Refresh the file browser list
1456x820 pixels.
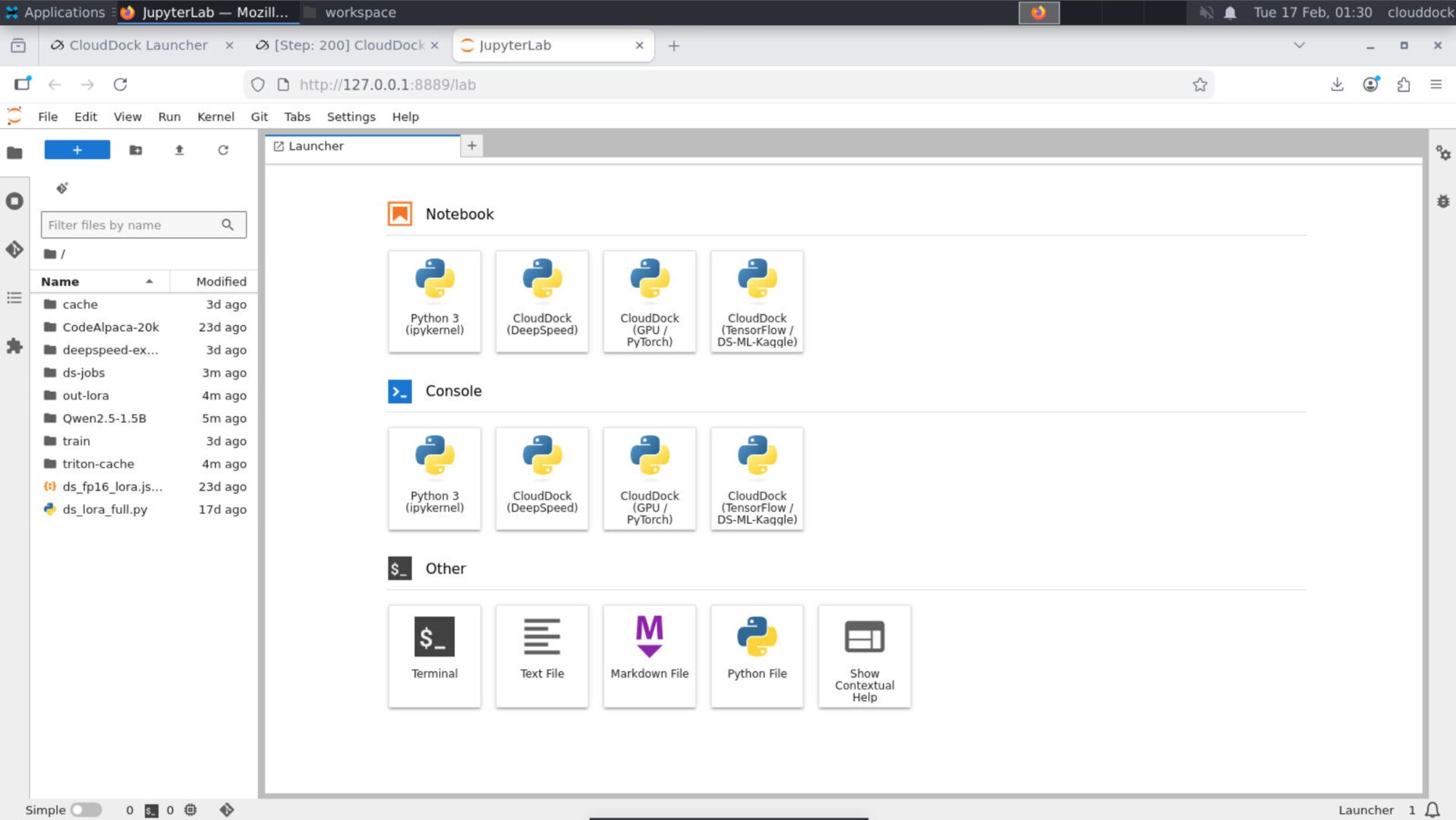pyautogui.click(x=223, y=150)
